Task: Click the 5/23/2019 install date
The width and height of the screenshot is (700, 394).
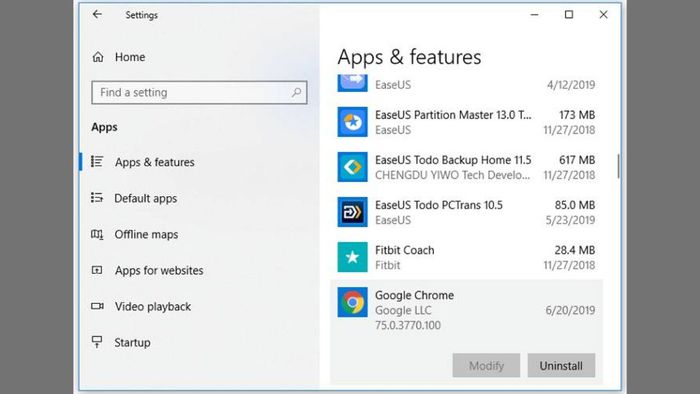Action: pyautogui.click(x=570, y=220)
